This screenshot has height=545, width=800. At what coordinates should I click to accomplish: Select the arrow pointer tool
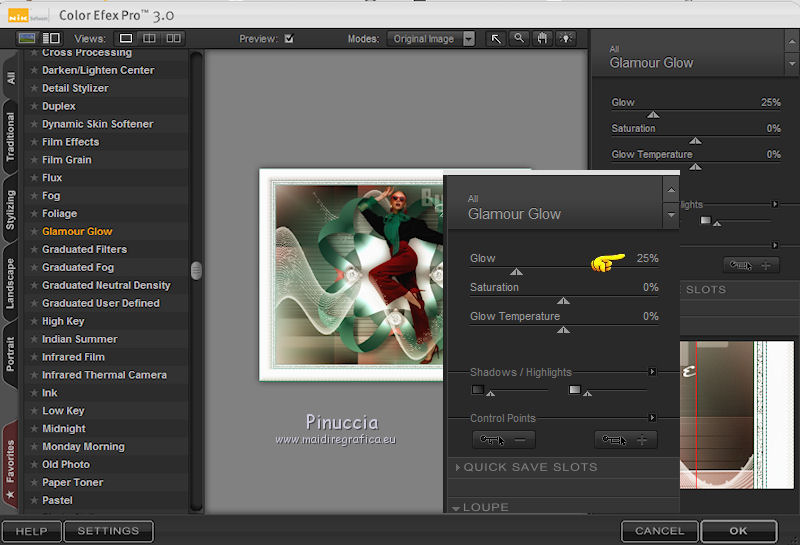tap(496, 39)
